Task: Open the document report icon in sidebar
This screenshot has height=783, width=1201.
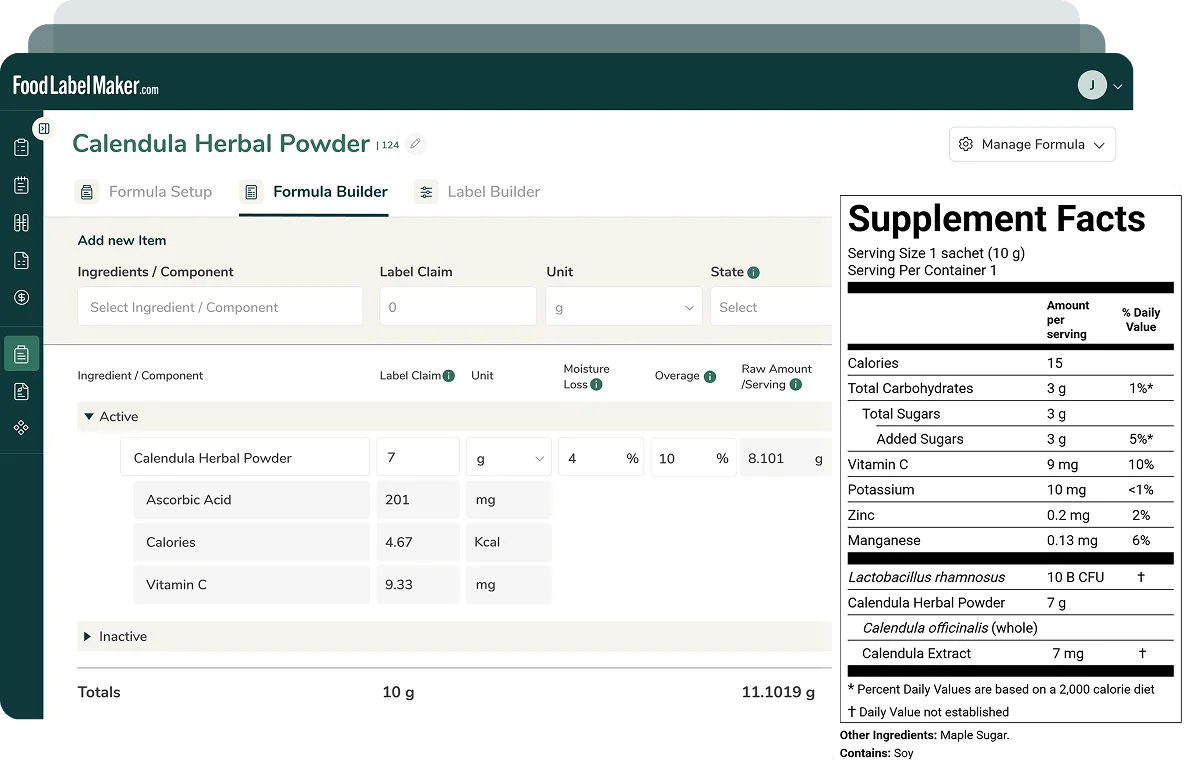Action: (21, 261)
